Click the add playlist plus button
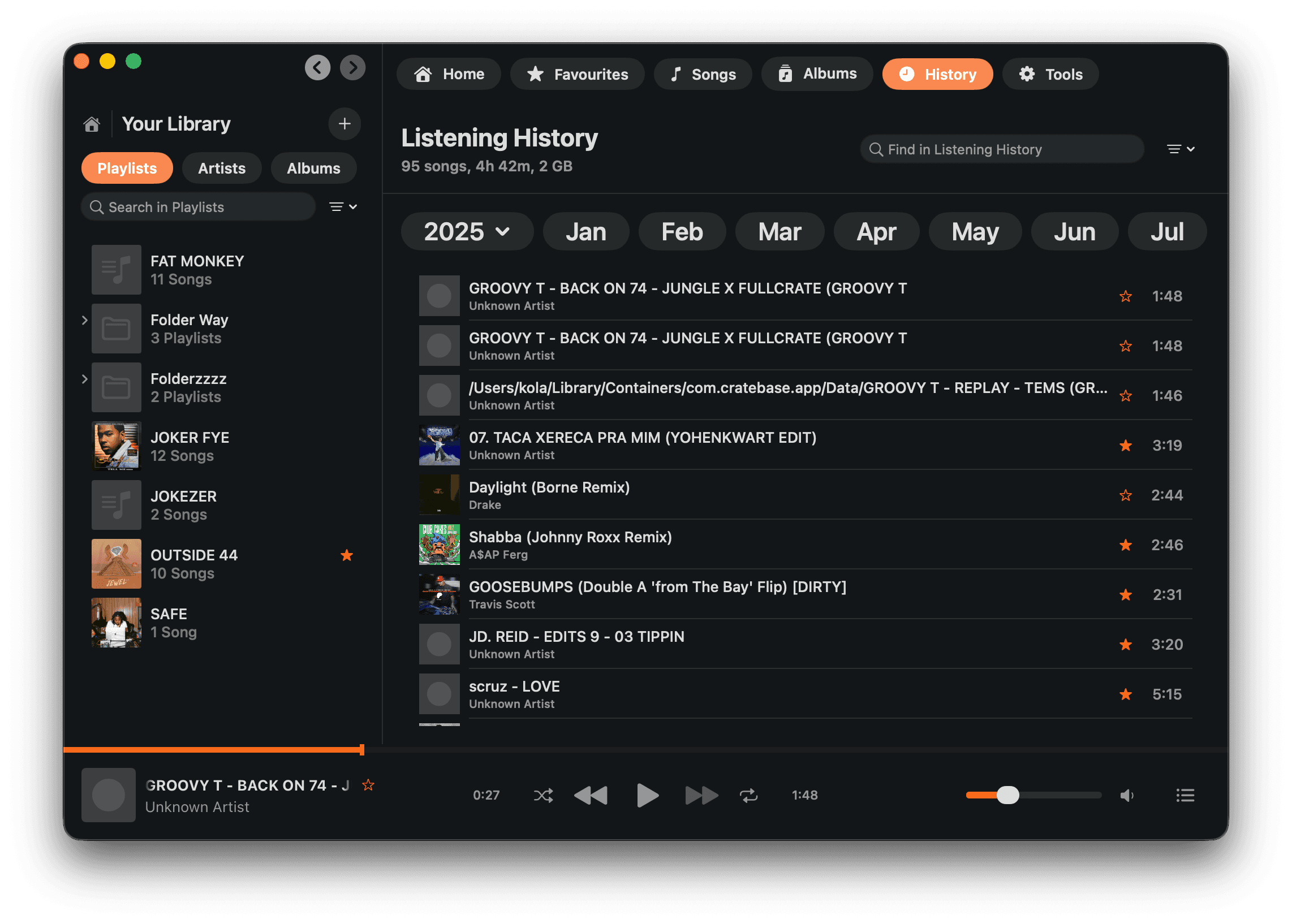Viewport: 1292px width, 924px height. click(x=344, y=124)
